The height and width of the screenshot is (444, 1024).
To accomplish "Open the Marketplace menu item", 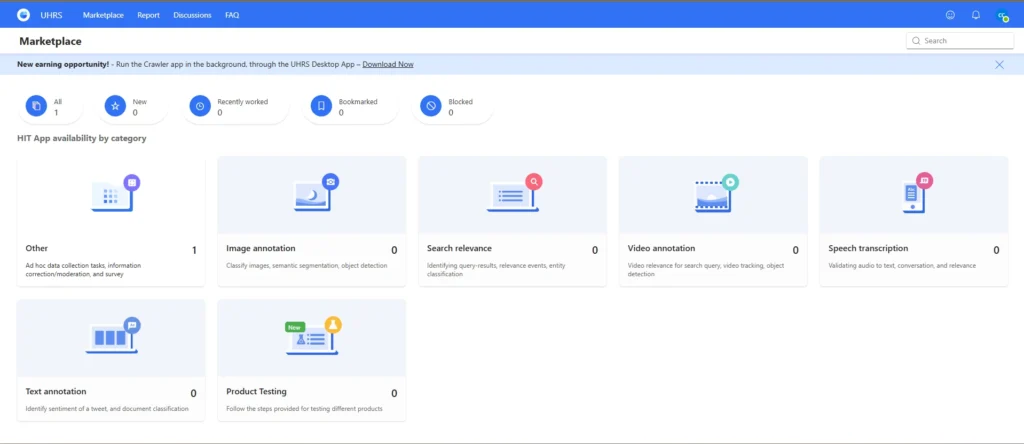I will point(103,15).
